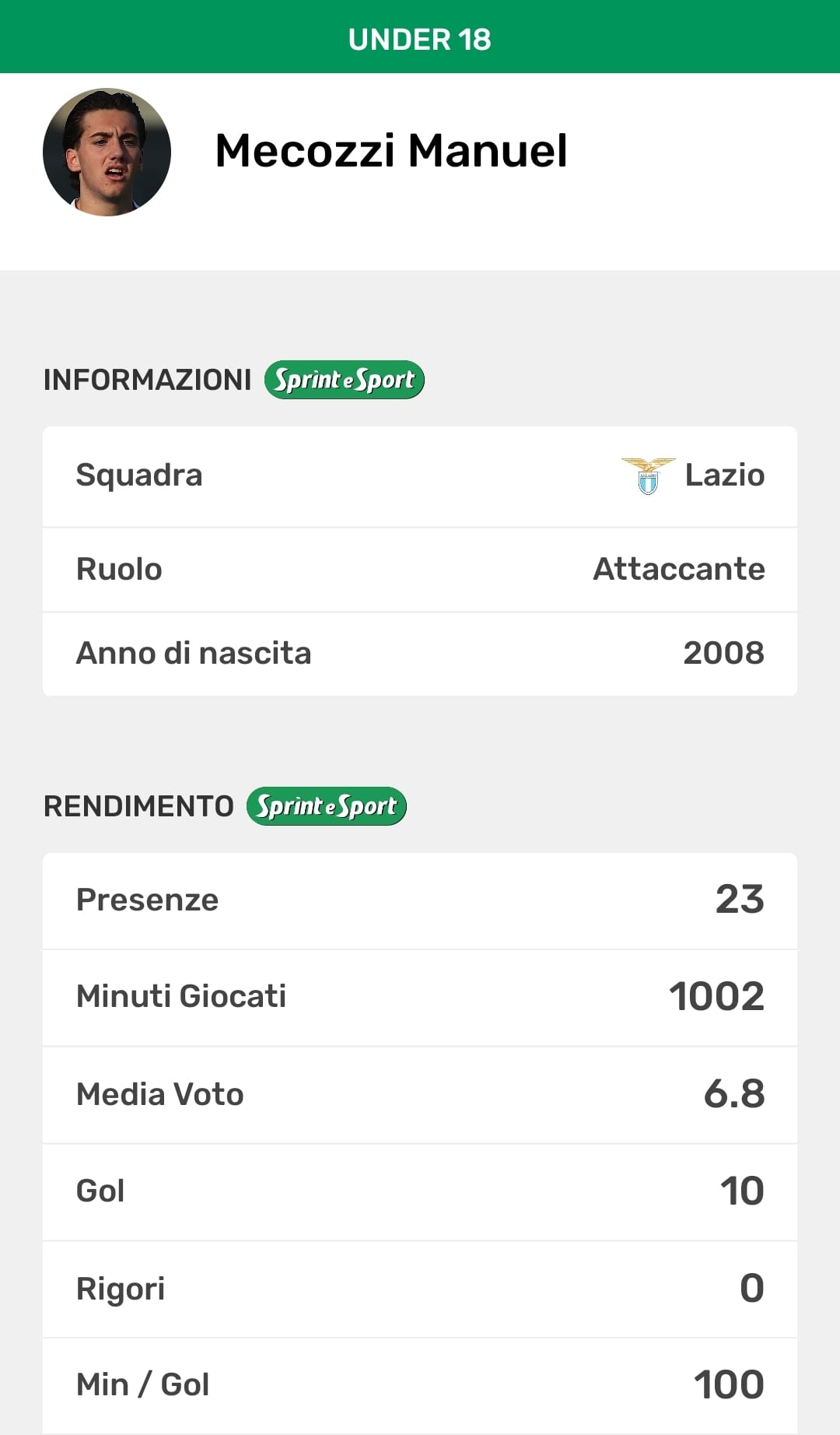Image resolution: width=840 pixels, height=1435 pixels.
Task: Open the Lazio team link
Action: click(724, 475)
